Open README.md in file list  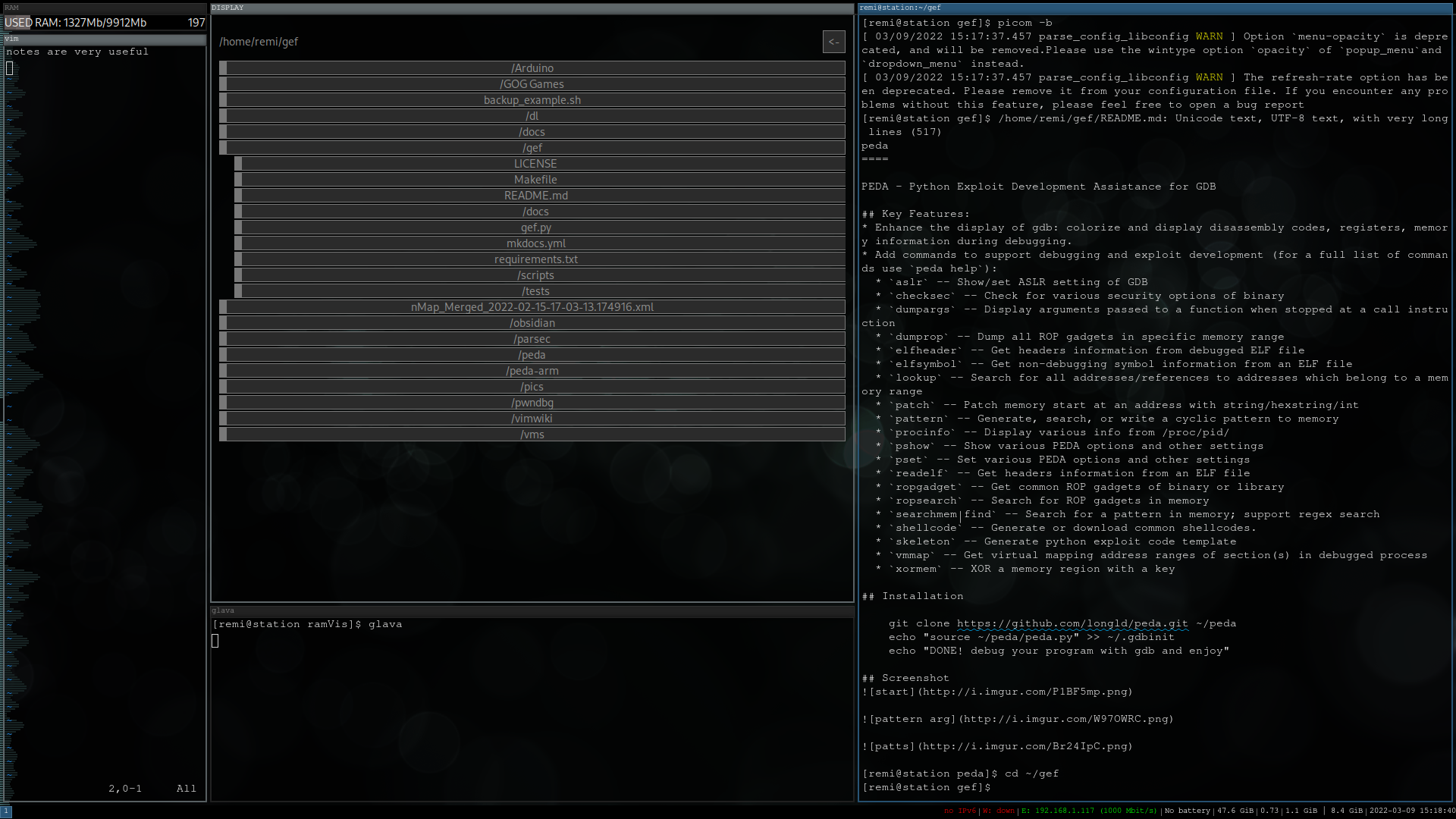tap(535, 196)
